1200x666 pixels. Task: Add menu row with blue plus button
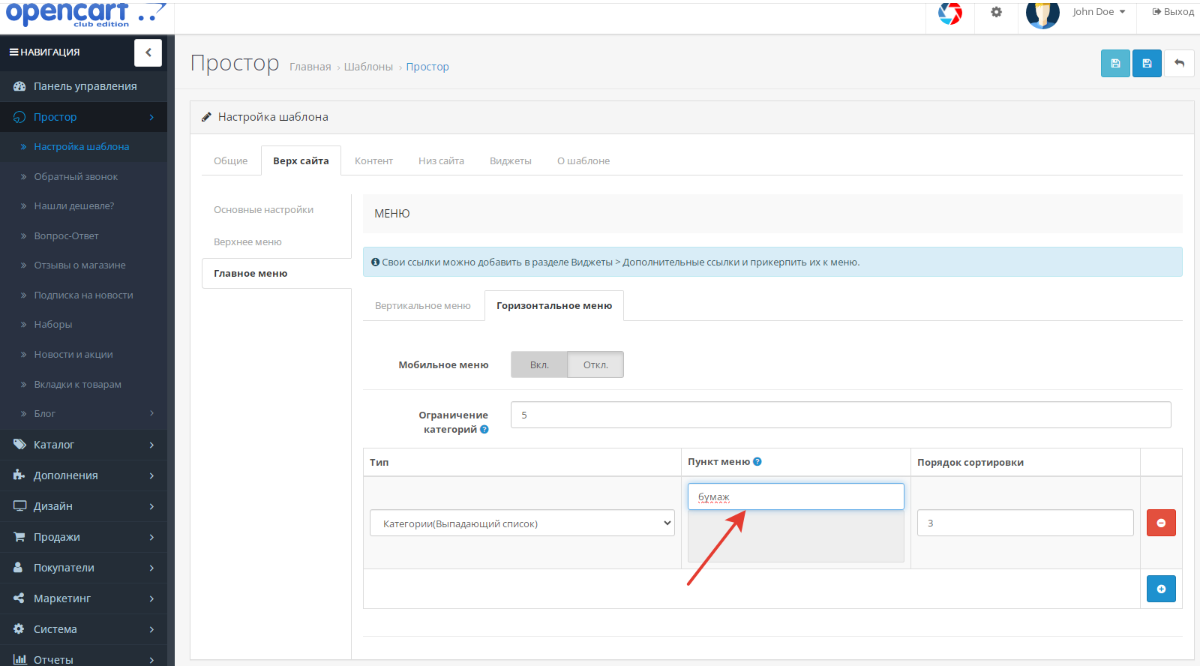pyautogui.click(x=1160, y=589)
